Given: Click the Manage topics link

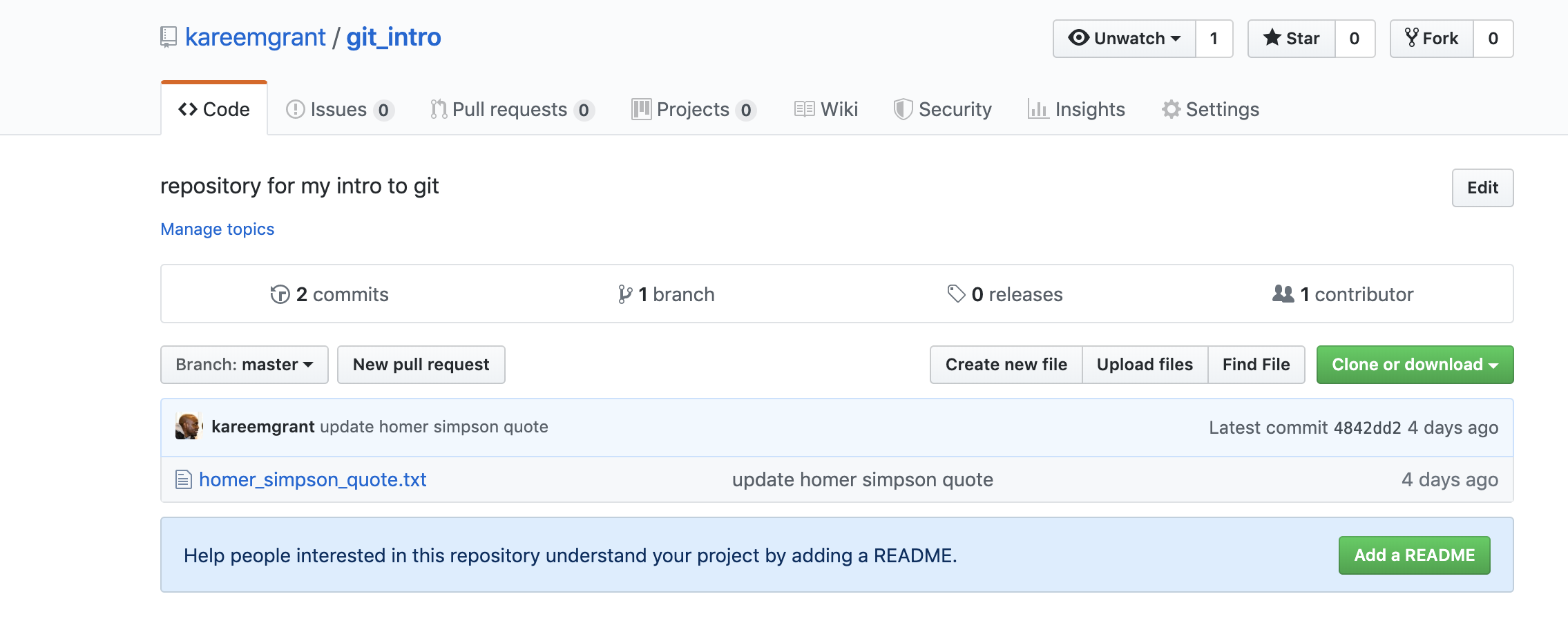Looking at the screenshot, I should point(217,229).
